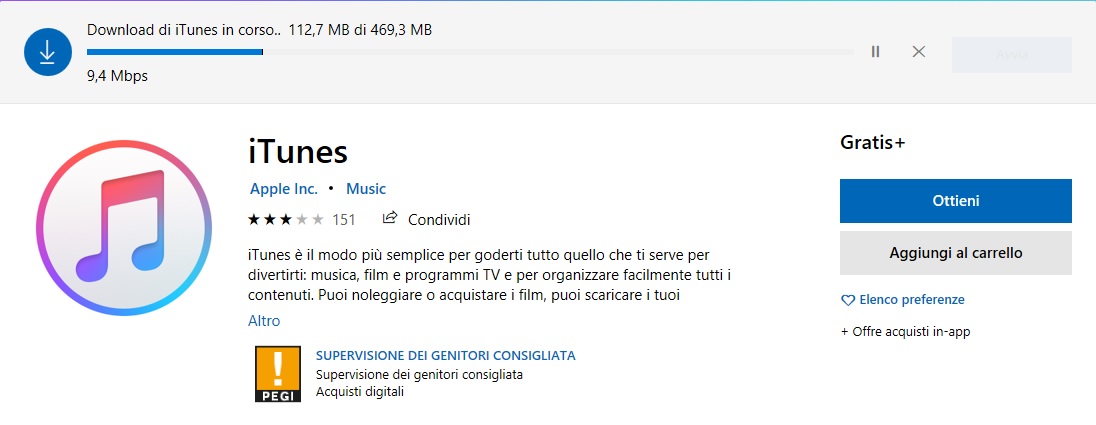Pause the iTunes download

875,52
